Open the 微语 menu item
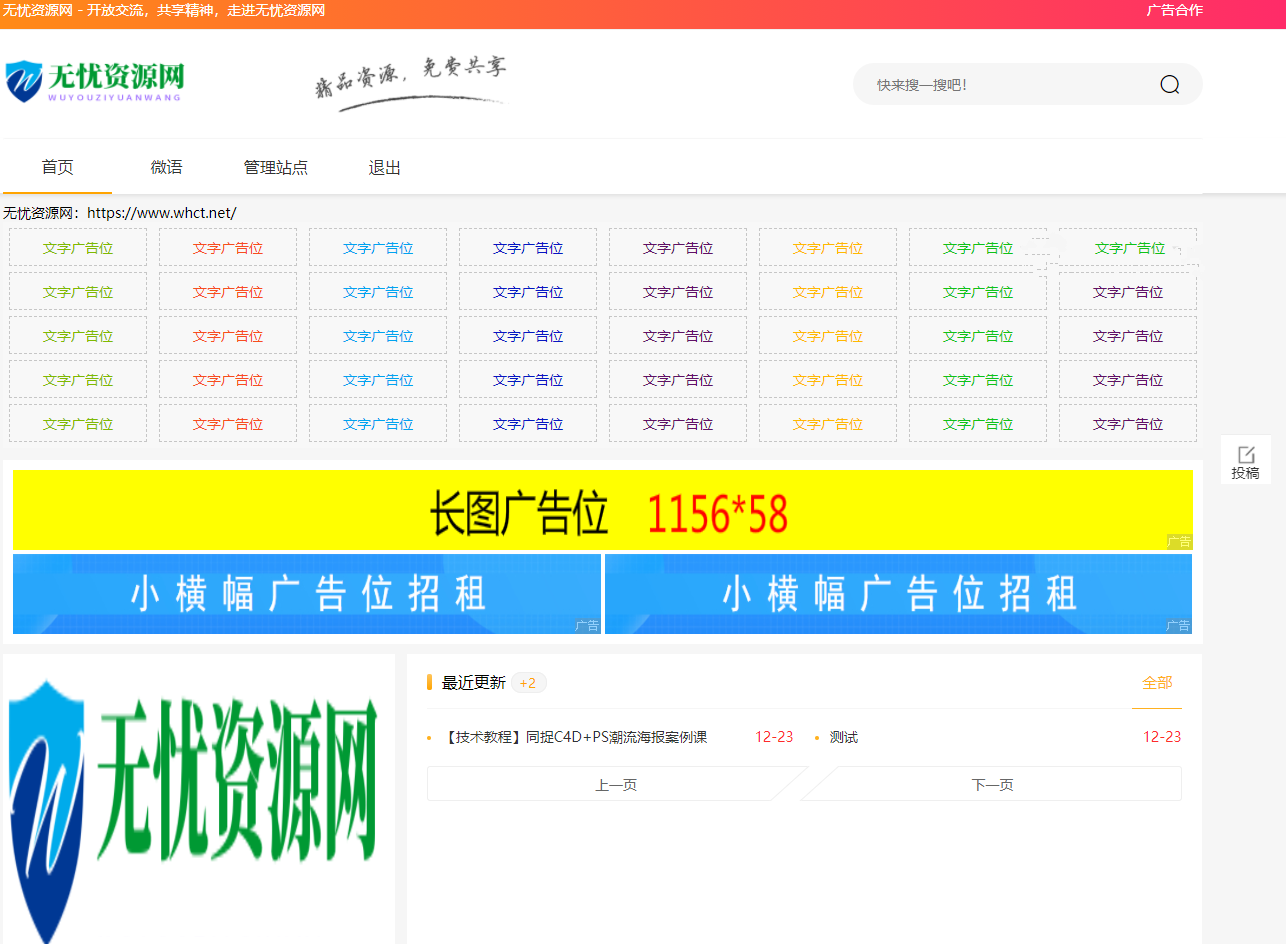Viewport: 1286px width, 944px height. click(166, 168)
